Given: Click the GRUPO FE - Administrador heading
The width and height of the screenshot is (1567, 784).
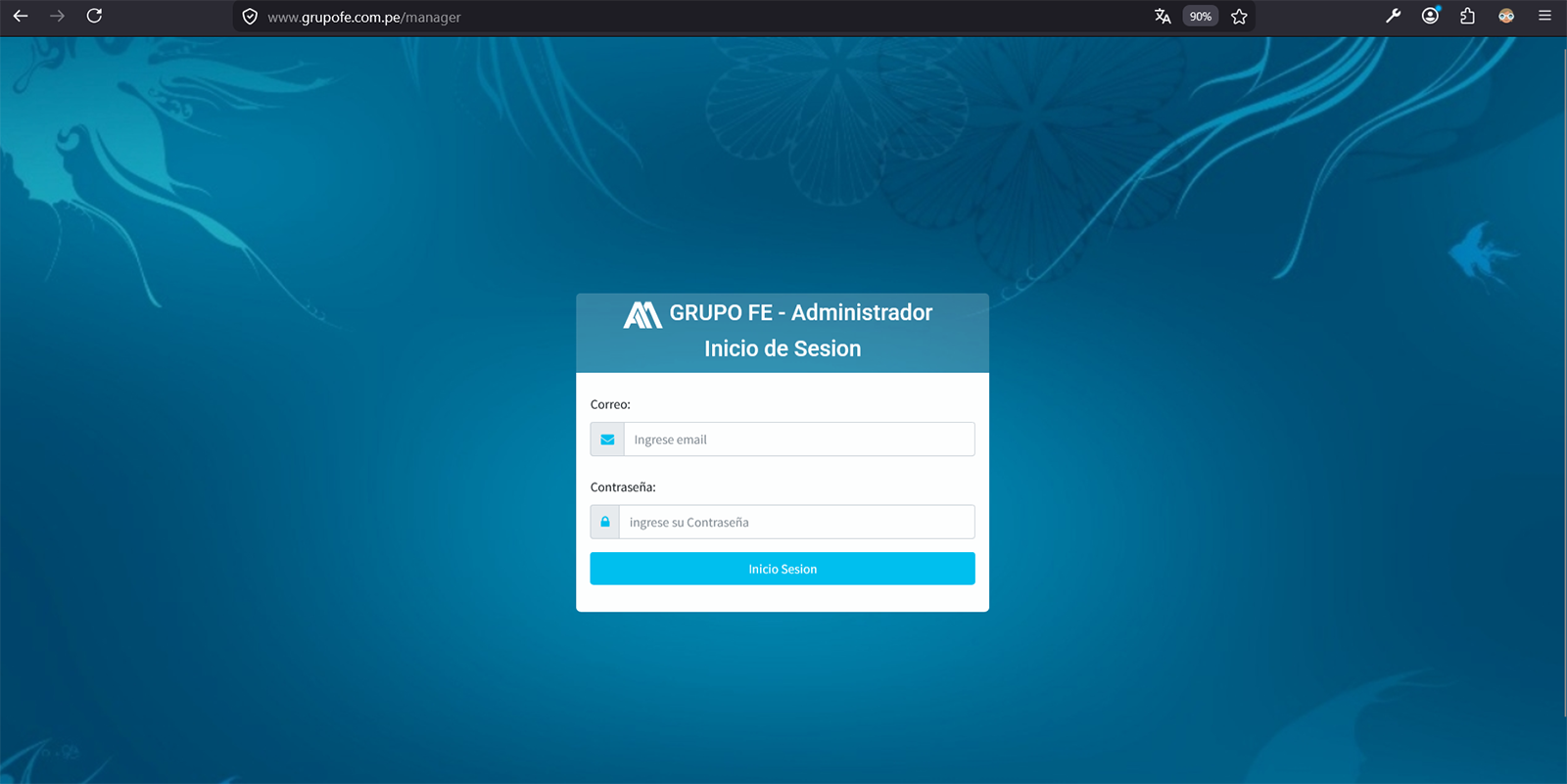Looking at the screenshot, I should pyautogui.click(x=801, y=312).
